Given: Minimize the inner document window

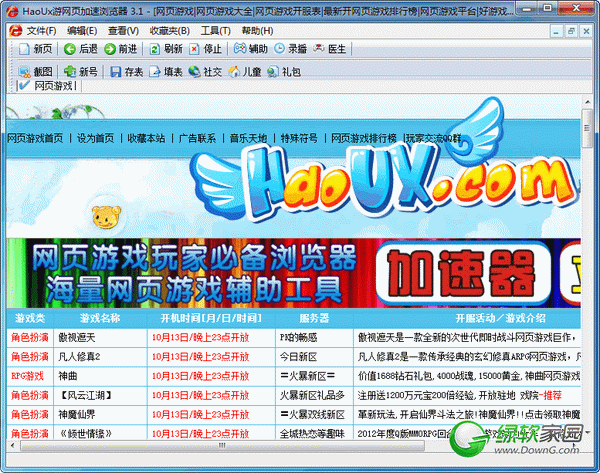Looking at the screenshot, I should (556, 31).
